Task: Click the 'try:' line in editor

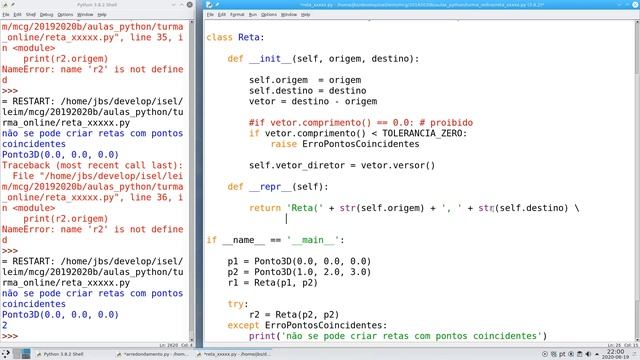Action: [x=238, y=304]
